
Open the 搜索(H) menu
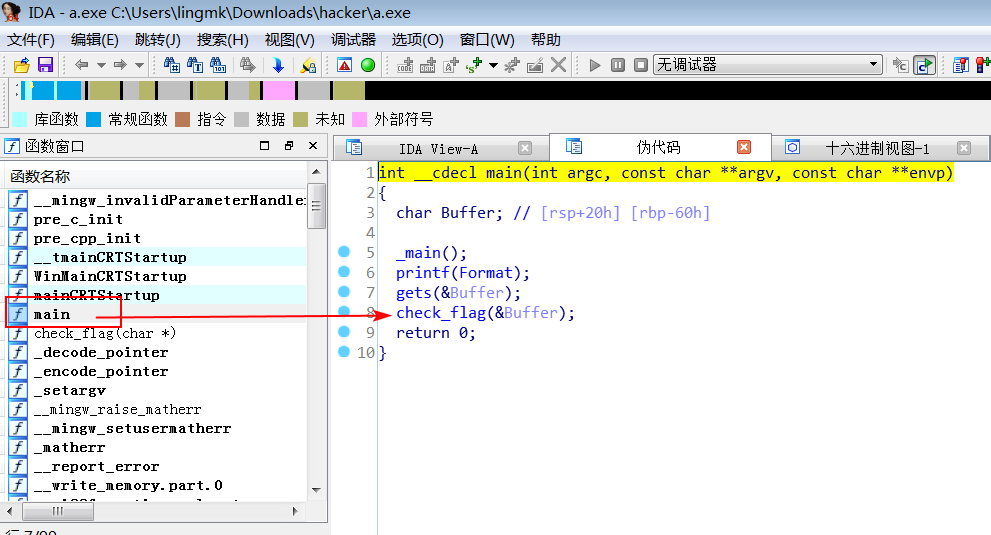pos(222,40)
